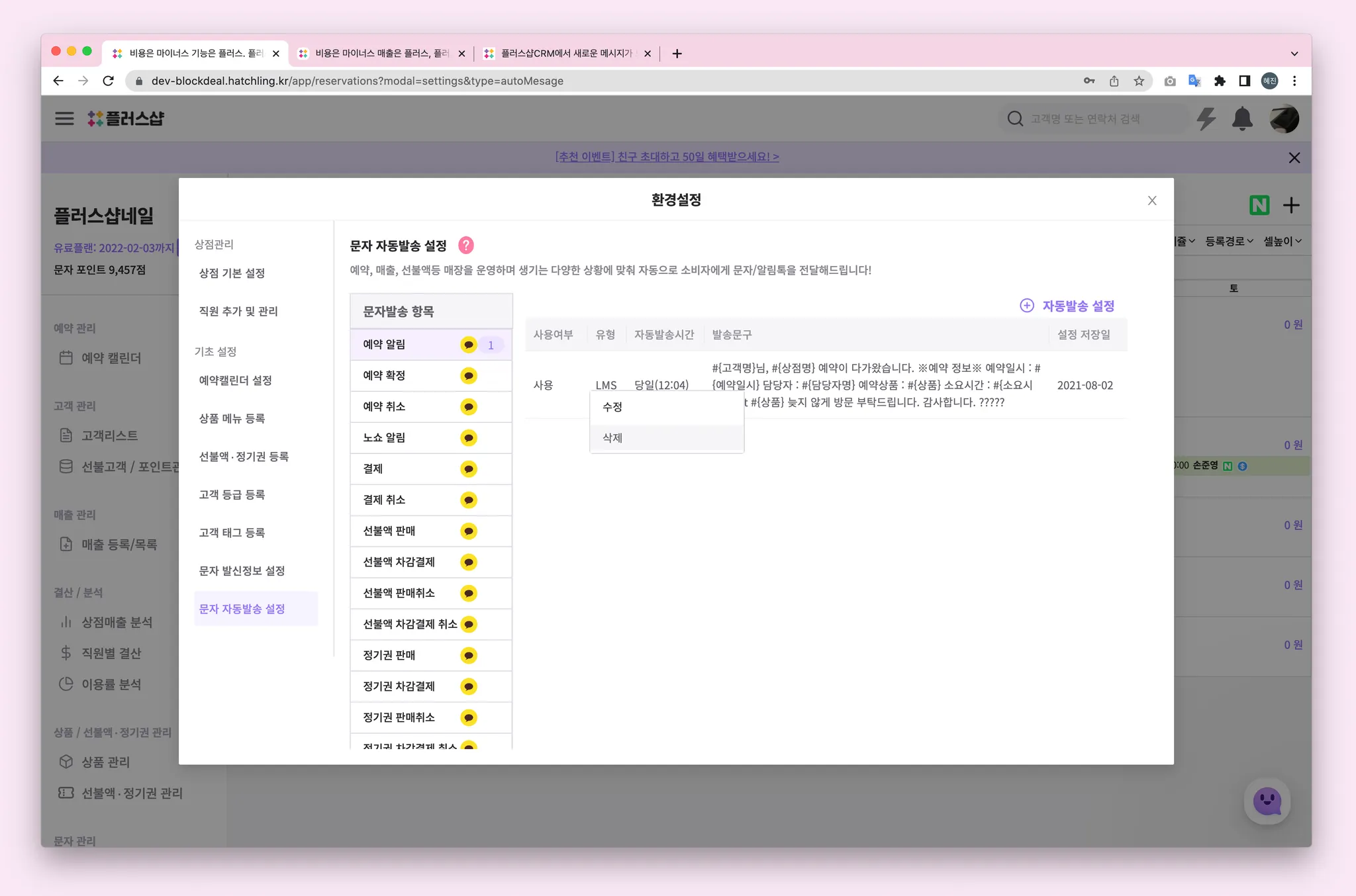1356x896 pixels.
Task: Click the lightning bolt icon in header
Action: (1206, 119)
